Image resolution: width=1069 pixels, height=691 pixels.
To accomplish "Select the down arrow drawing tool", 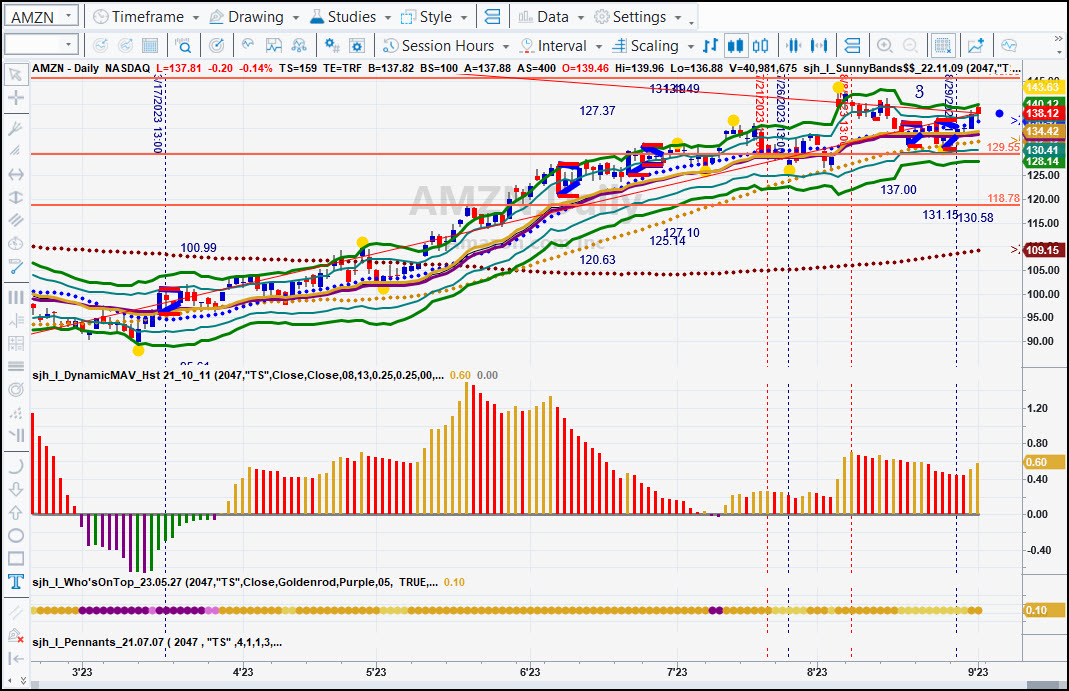I will click(x=16, y=489).
